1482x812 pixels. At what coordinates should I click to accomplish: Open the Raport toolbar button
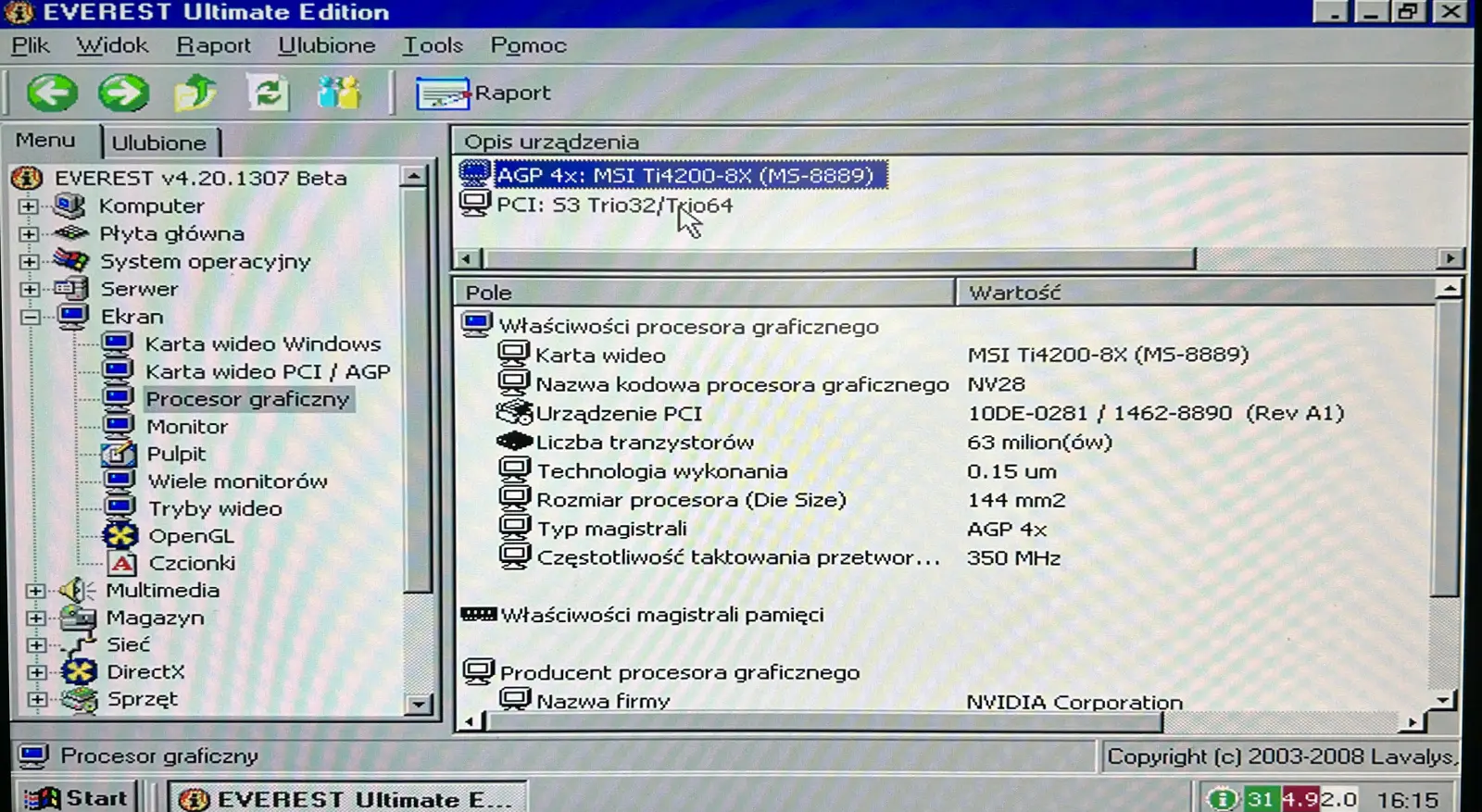[483, 94]
